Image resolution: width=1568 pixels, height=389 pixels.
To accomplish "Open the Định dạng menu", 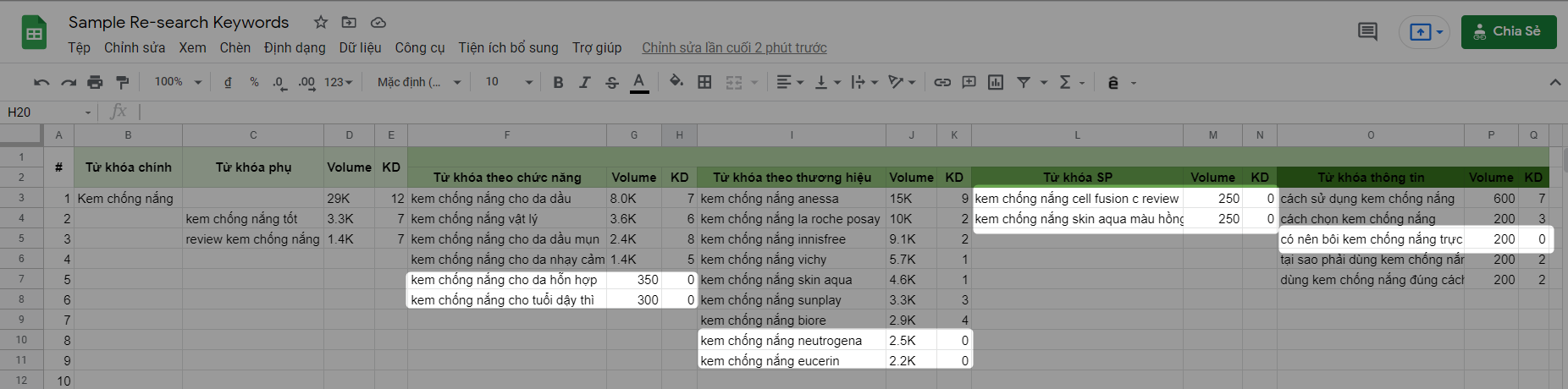I will (295, 47).
